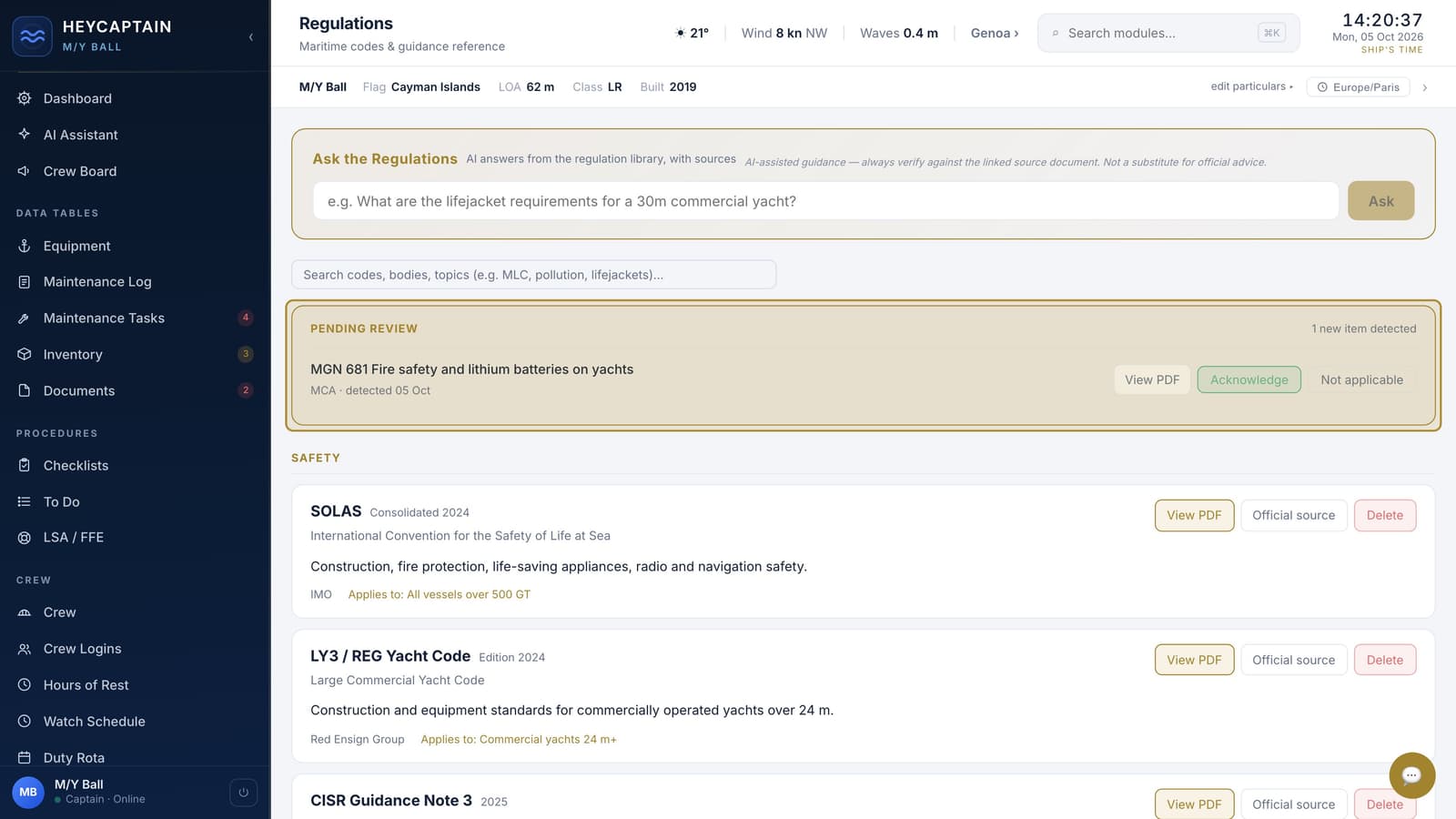Click the MB avatar circle
The width and height of the screenshot is (1456, 819).
coord(28,793)
